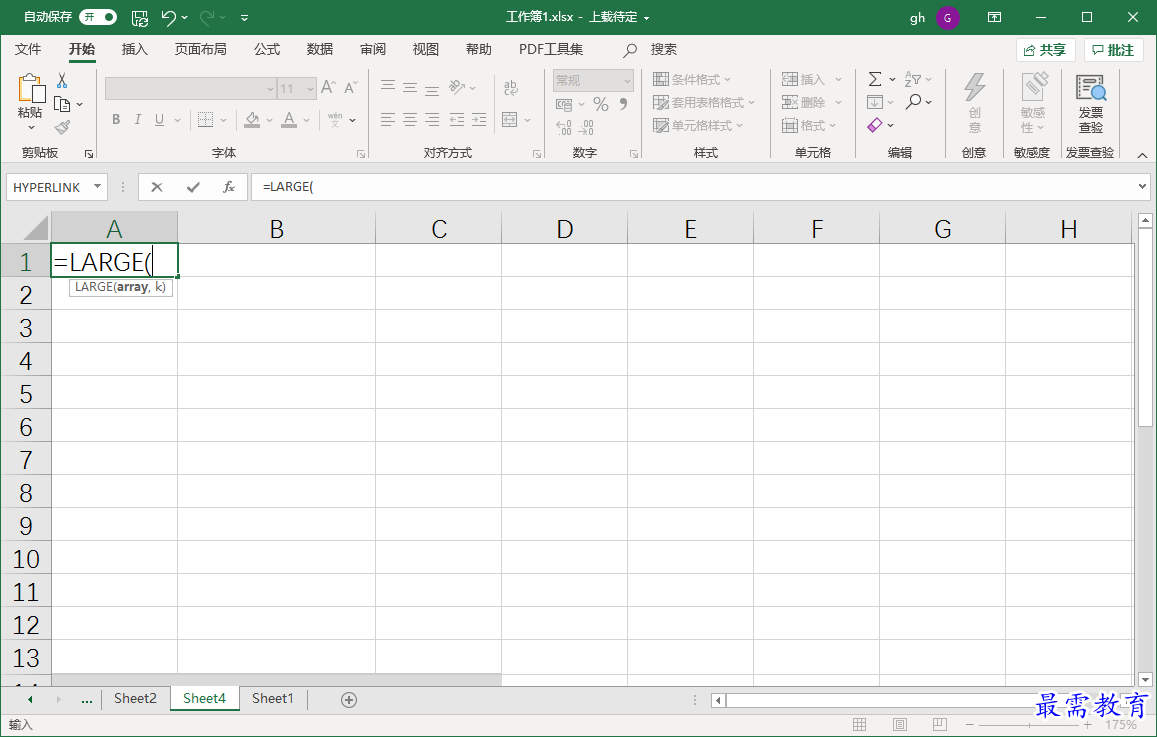1157x737 pixels.
Task: Click the Copy icon
Action: (x=62, y=104)
